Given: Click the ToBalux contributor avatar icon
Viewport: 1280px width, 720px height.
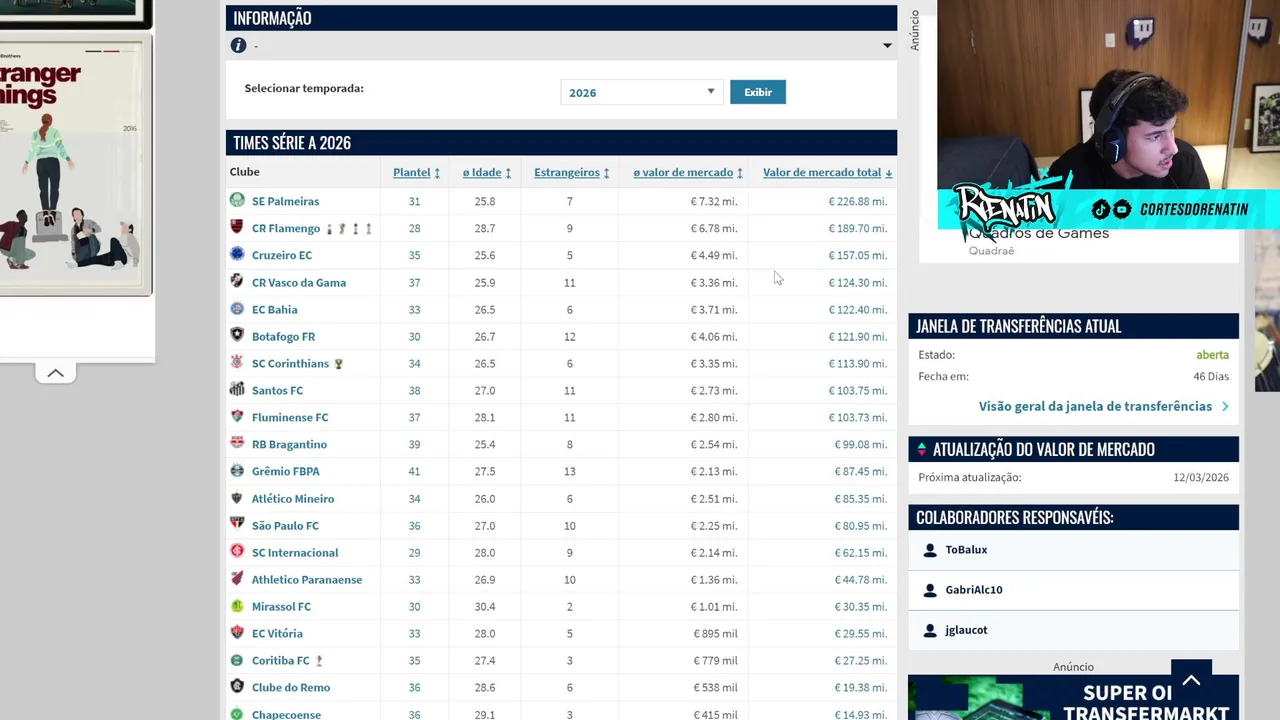Looking at the screenshot, I should [x=930, y=550].
